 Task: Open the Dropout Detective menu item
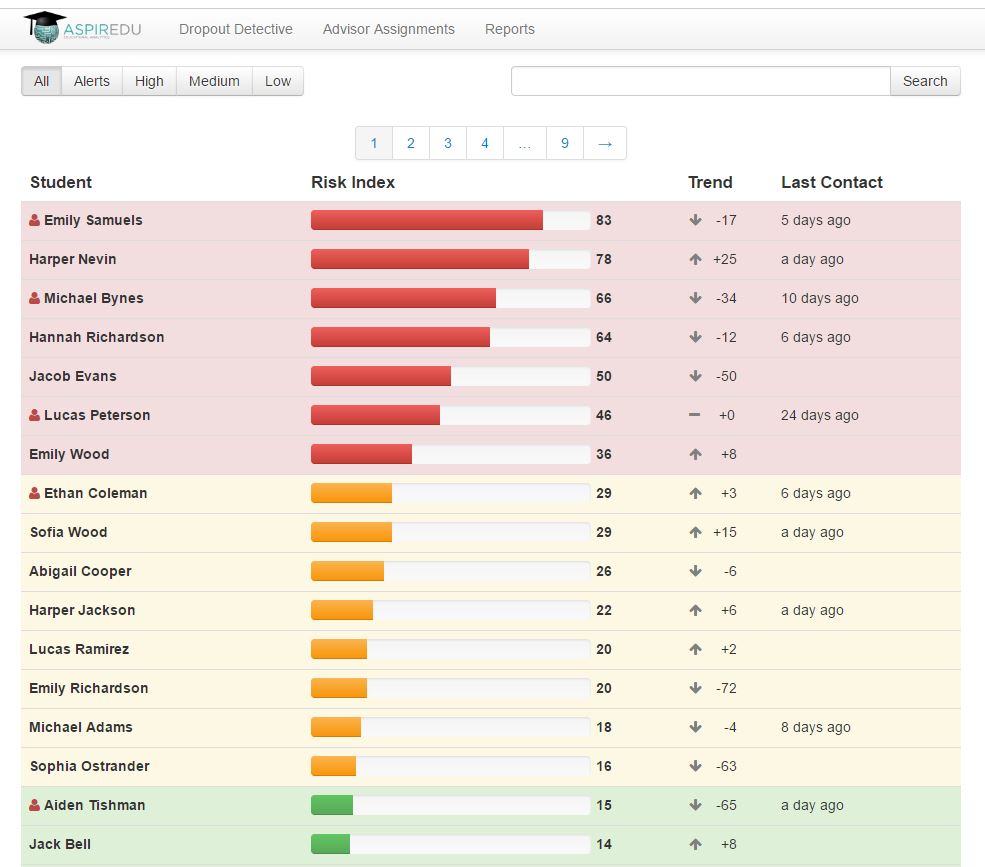click(236, 29)
